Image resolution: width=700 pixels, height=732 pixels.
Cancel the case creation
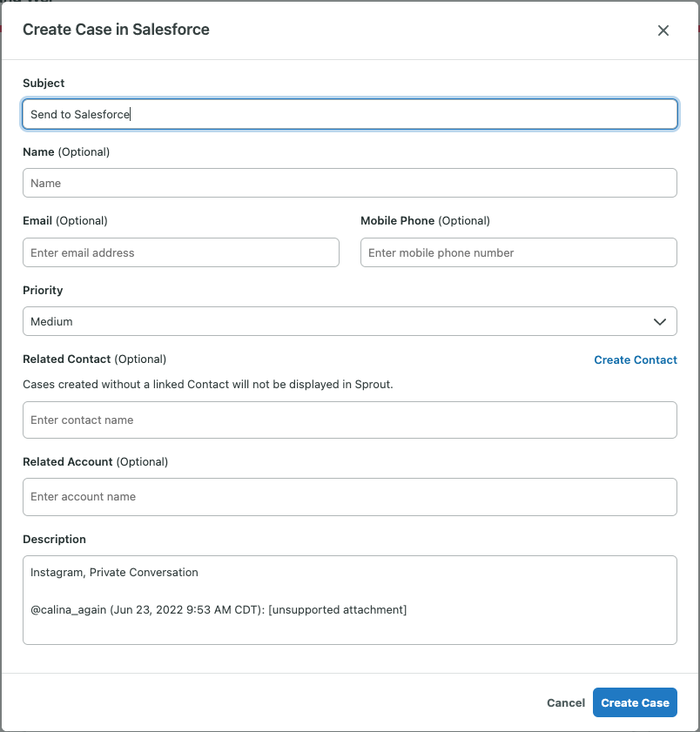tap(566, 703)
